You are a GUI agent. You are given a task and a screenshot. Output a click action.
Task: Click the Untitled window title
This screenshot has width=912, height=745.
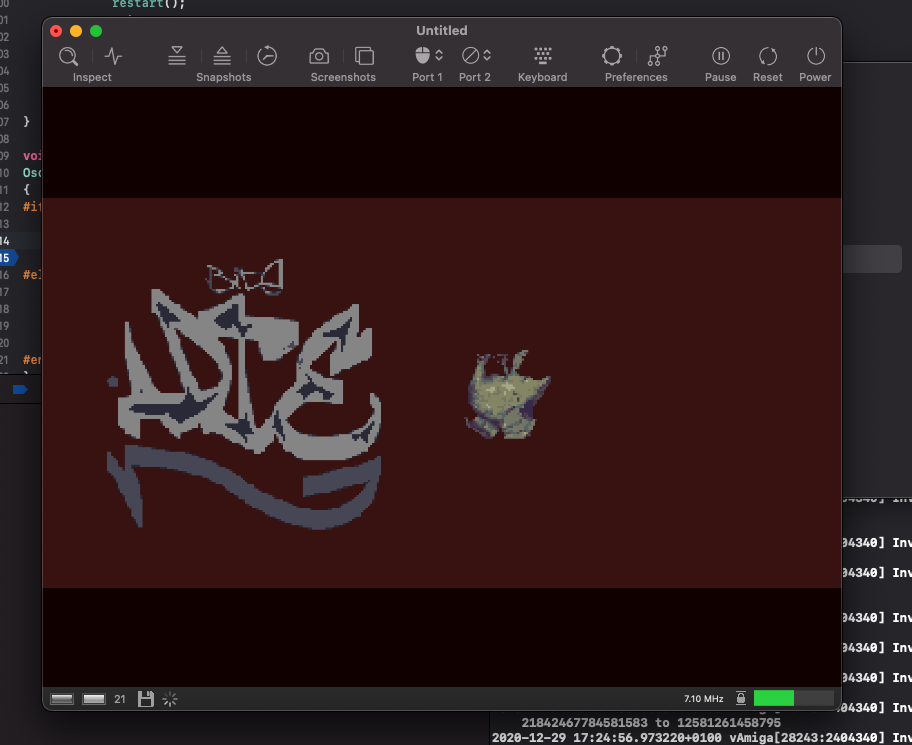pyautogui.click(x=441, y=30)
